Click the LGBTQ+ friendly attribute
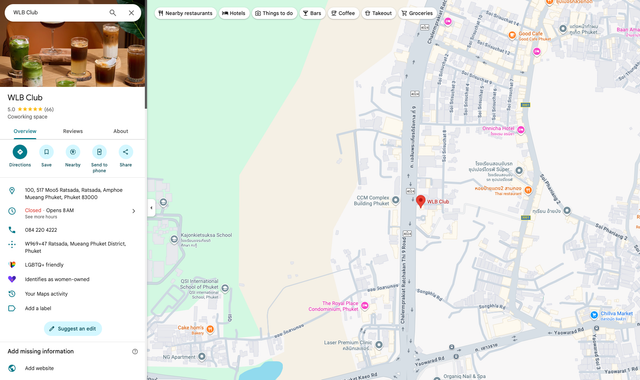Screen dimensions: 640x380 click(44, 265)
